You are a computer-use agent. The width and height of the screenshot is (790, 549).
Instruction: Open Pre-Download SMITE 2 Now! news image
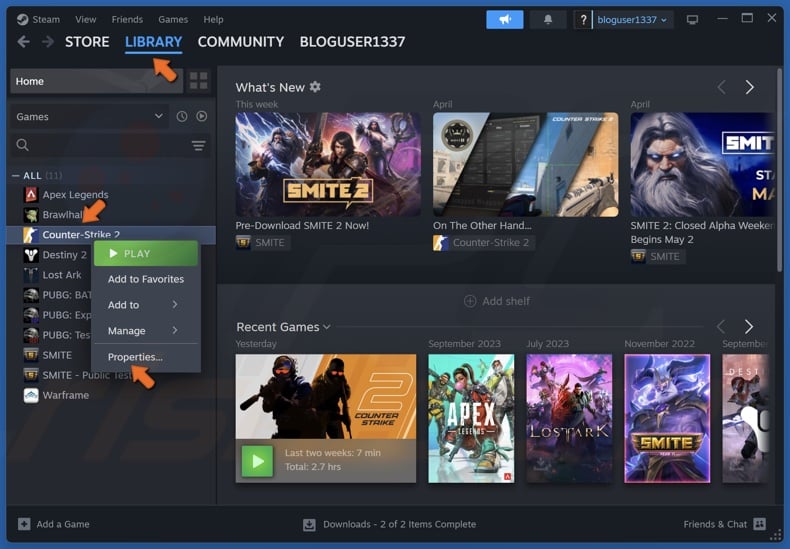[328, 164]
